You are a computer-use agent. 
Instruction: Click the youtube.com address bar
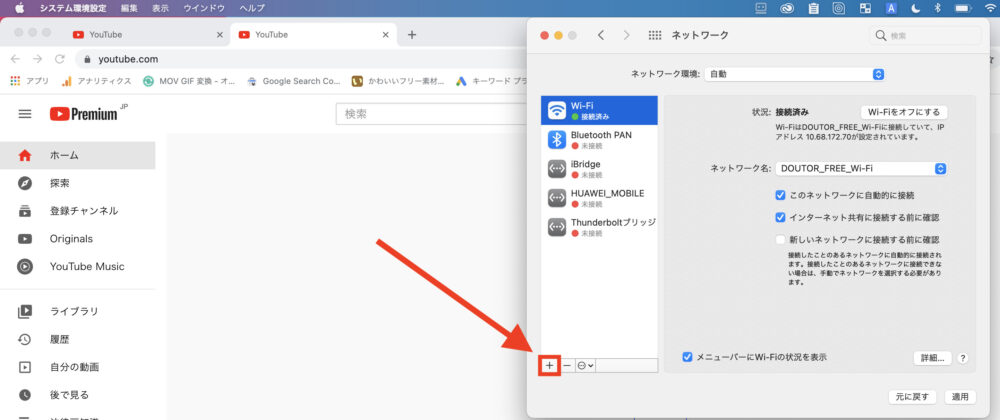[x=300, y=59]
